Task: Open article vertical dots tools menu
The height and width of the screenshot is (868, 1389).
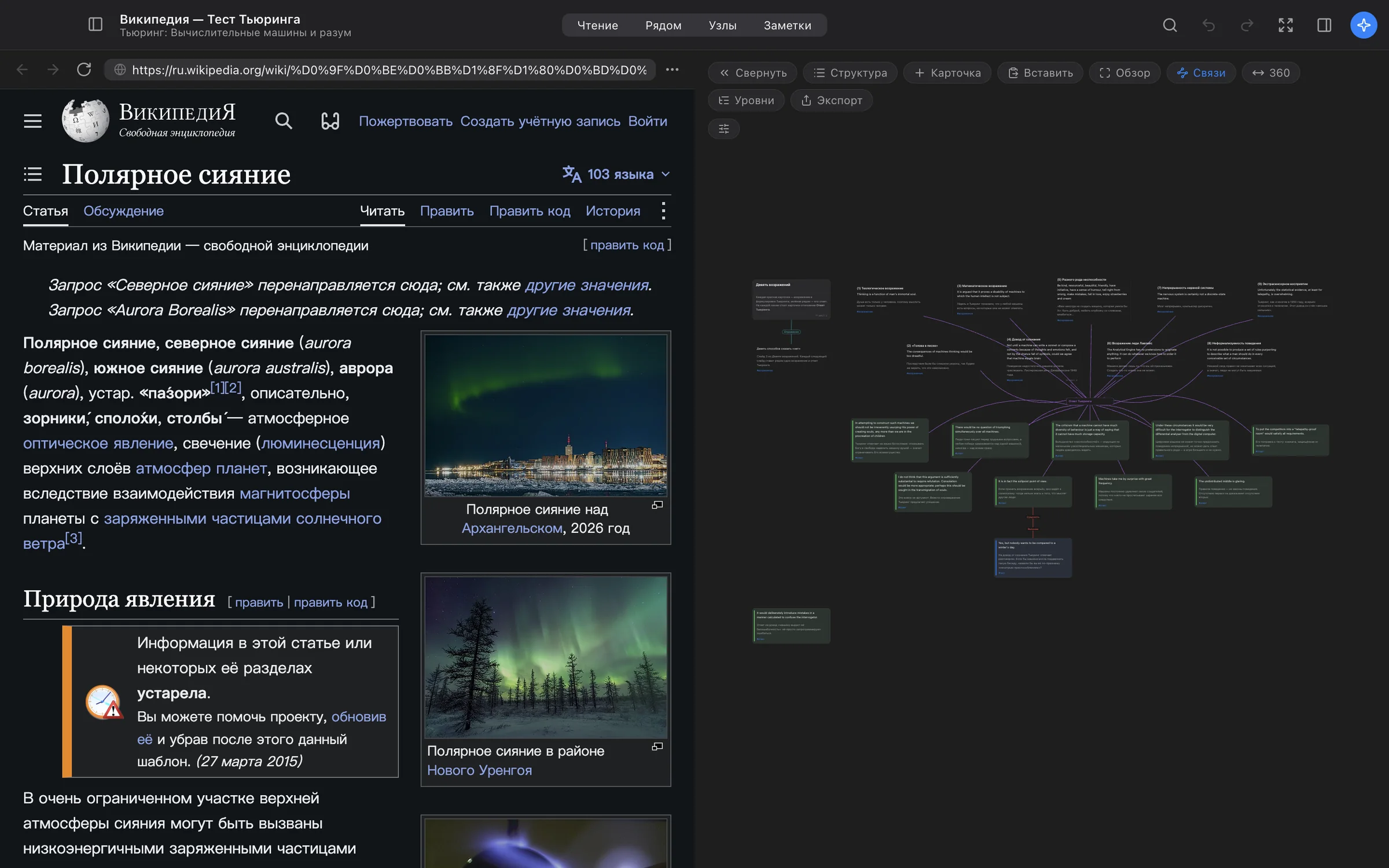Action: (x=663, y=211)
